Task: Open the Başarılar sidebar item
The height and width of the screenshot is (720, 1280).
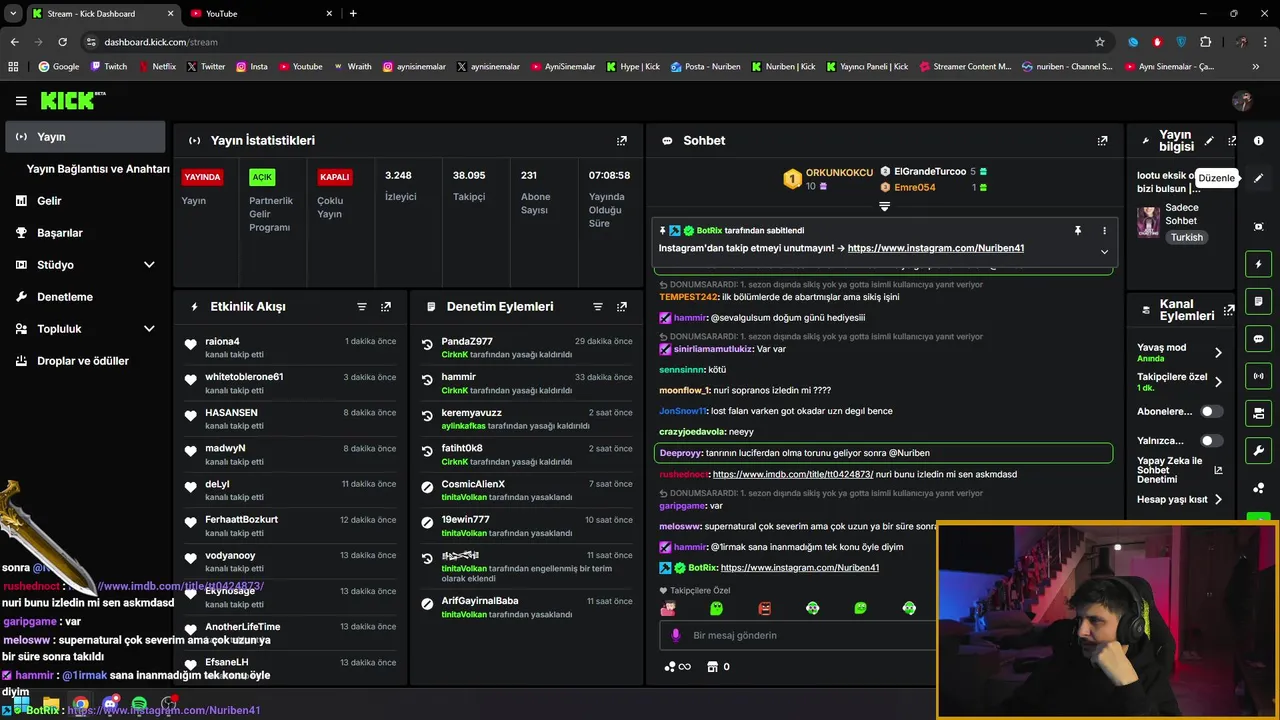Action: click(86, 233)
